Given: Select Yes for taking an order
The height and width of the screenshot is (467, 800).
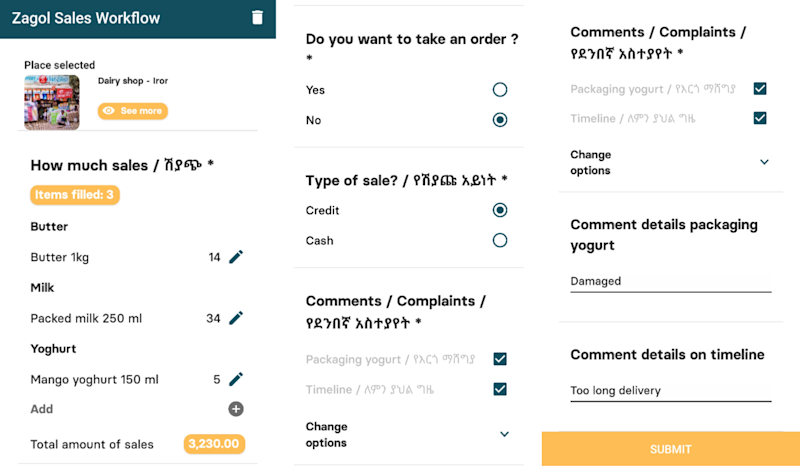Looking at the screenshot, I should click(500, 90).
